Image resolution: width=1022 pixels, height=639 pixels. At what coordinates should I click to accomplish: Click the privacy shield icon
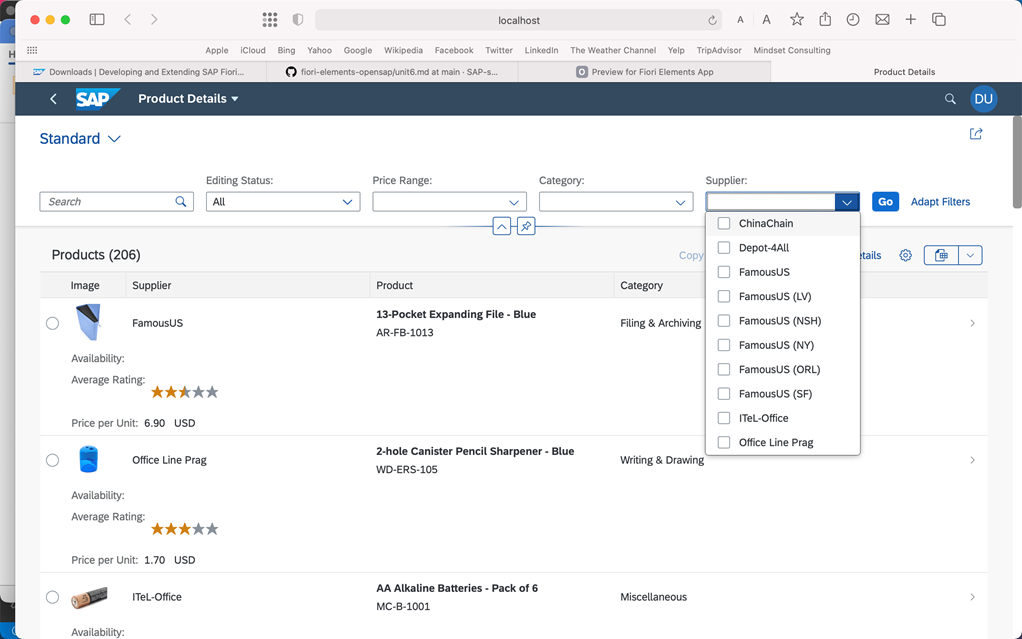coord(298,20)
